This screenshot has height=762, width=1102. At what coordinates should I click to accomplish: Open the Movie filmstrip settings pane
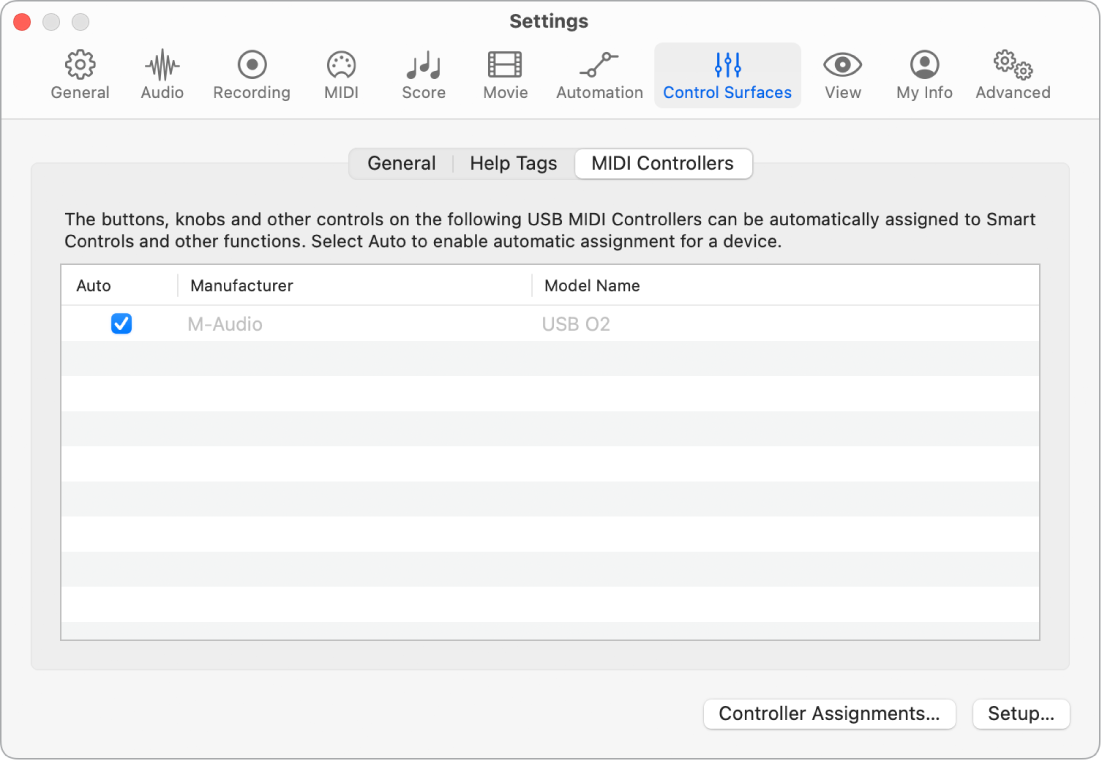[505, 75]
